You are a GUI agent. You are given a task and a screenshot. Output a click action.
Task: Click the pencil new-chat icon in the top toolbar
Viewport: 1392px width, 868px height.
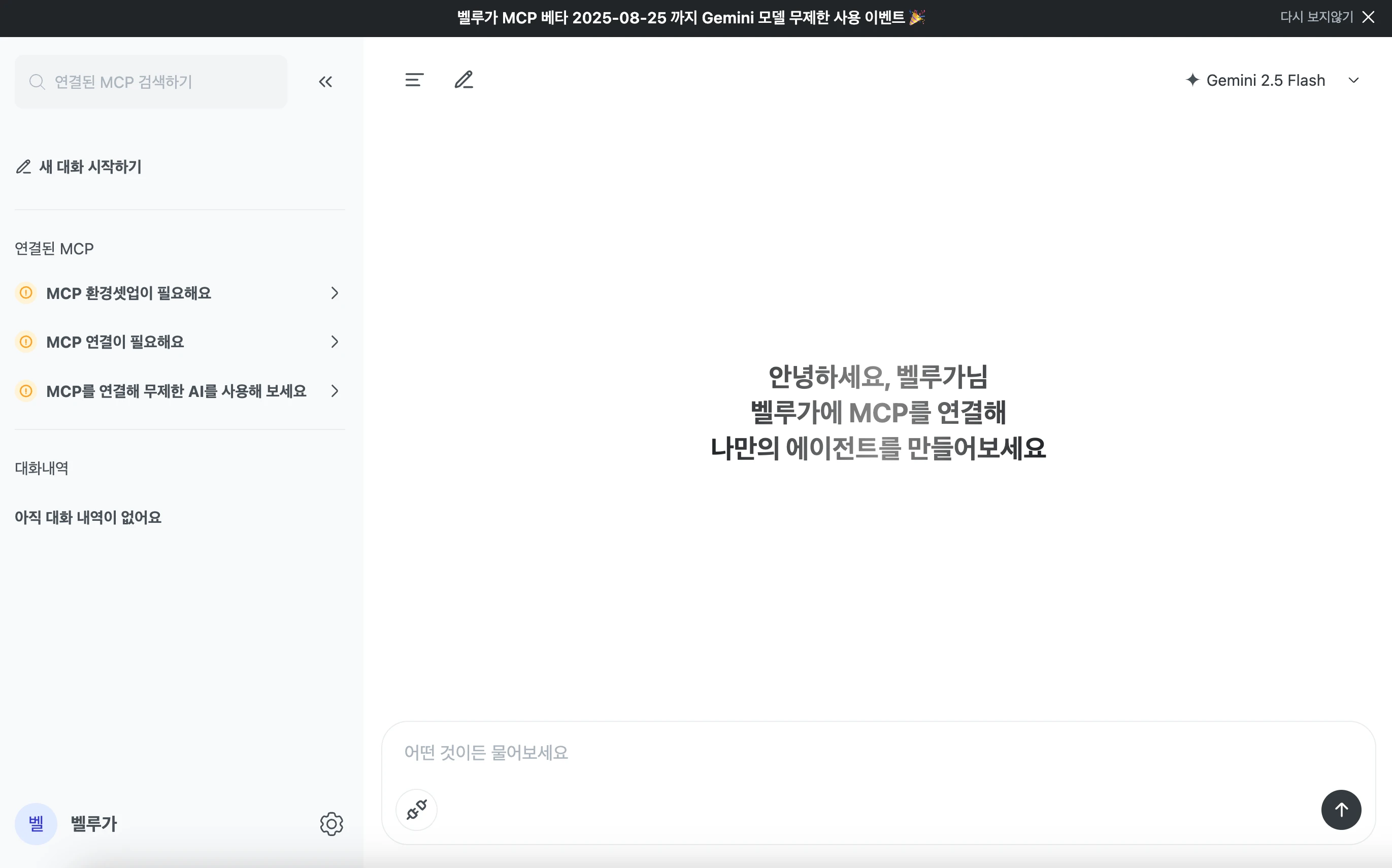click(464, 80)
